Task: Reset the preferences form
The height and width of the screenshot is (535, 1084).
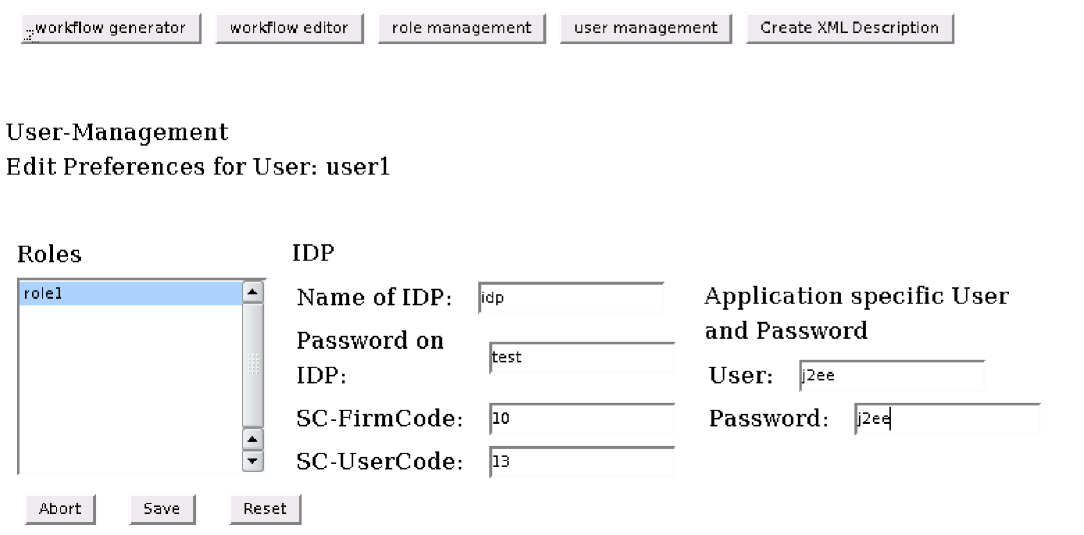Action: point(265,508)
